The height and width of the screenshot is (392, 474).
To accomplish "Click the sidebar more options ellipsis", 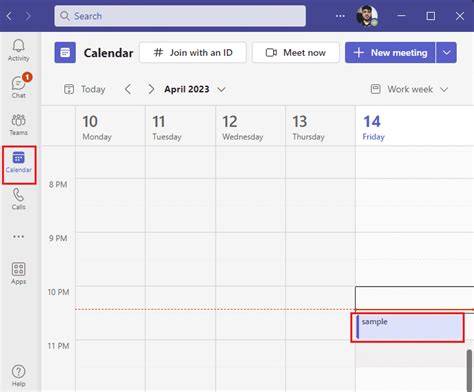I will (x=18, y=237).
